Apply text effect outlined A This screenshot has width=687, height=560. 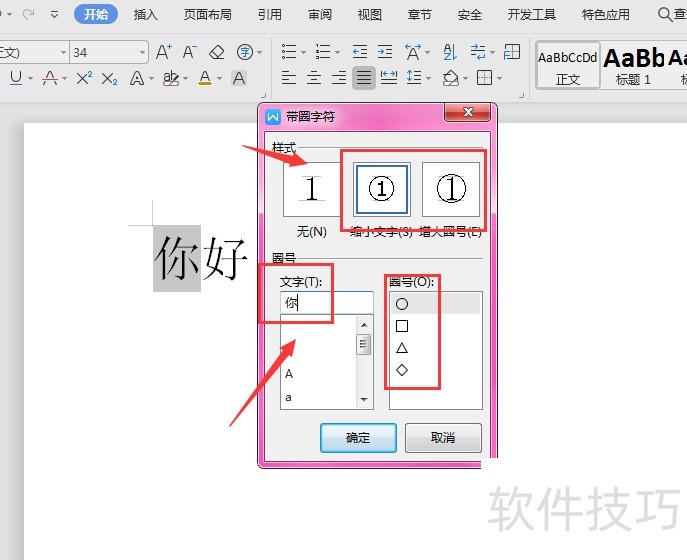coord(137,78)
